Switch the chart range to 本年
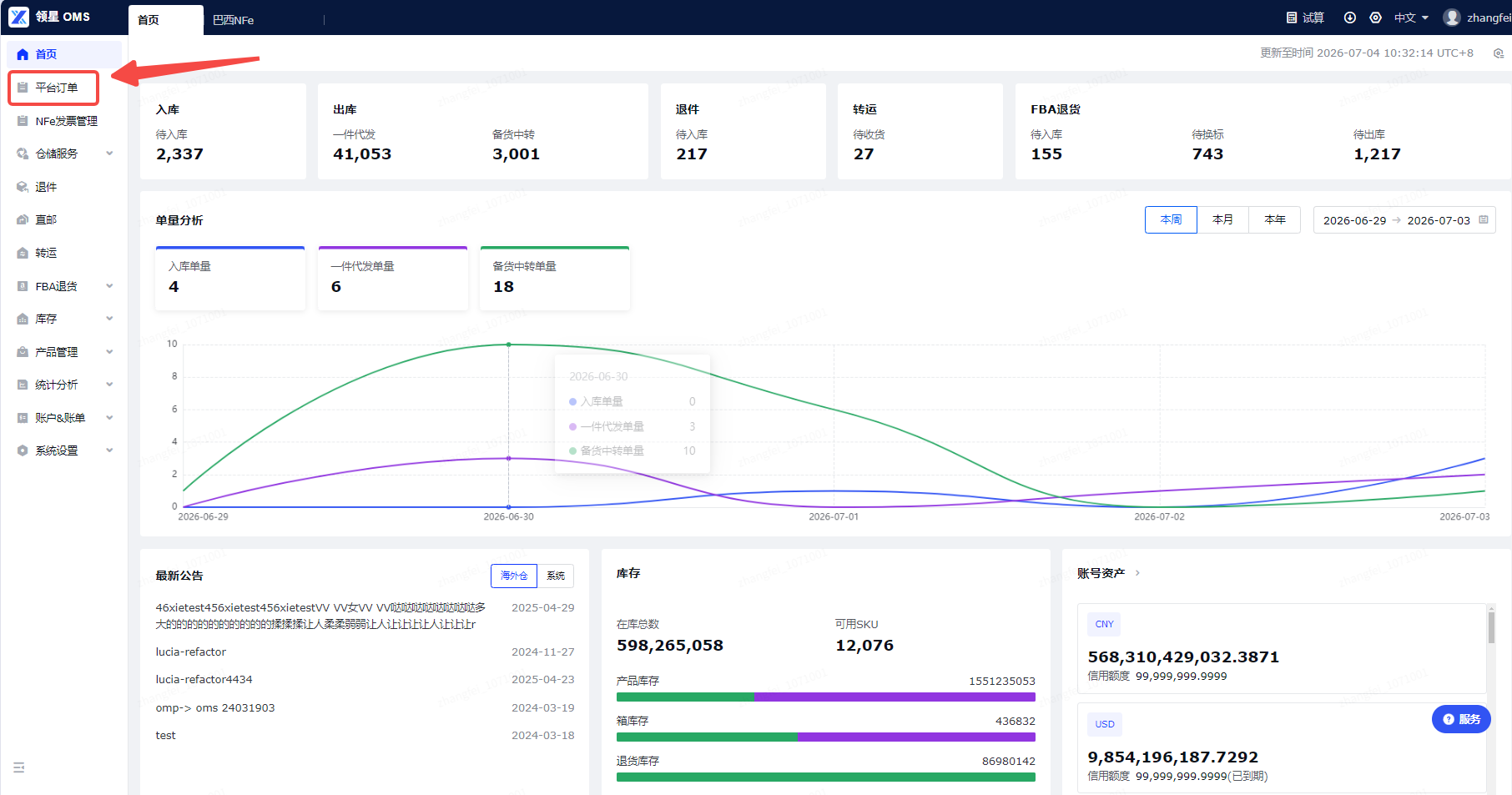The width and height of the screenshot is (1512, 795). coord(1274,220)
